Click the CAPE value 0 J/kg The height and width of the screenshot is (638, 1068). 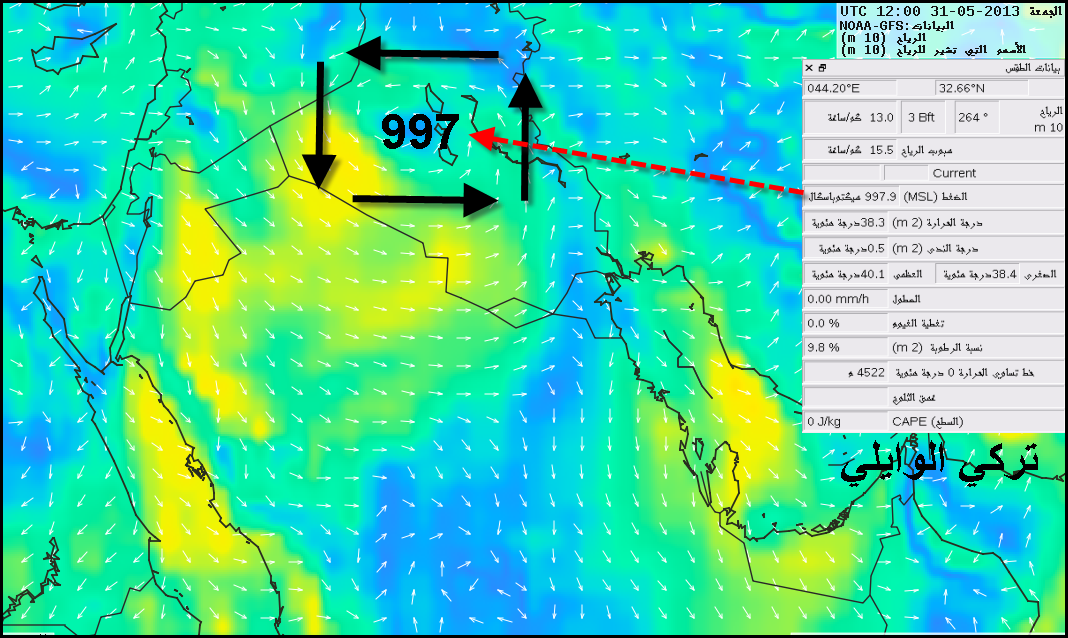coord(846,421)
